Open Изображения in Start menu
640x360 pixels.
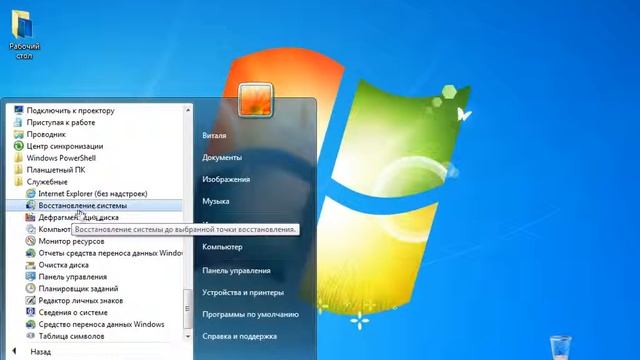[226, 179]
